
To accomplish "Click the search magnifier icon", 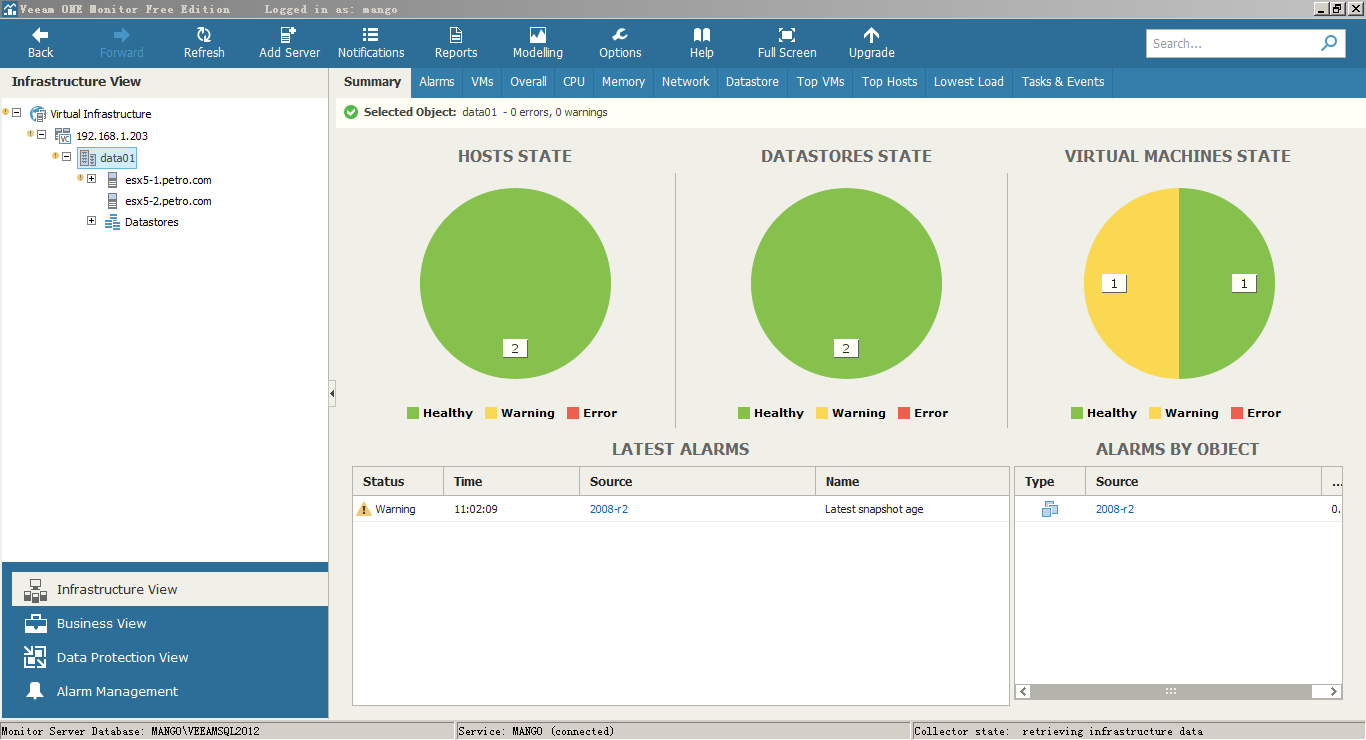I will point(1329,43).
